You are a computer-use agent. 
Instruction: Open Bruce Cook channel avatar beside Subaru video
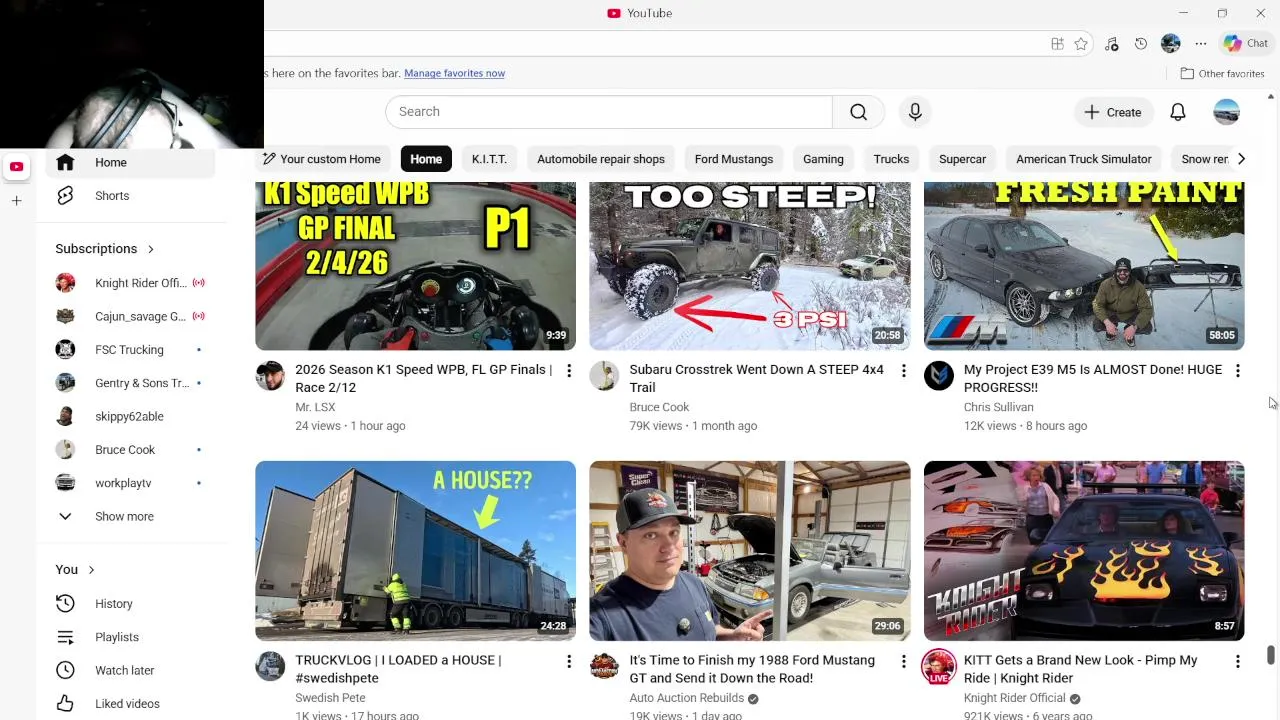click(604, 376)
